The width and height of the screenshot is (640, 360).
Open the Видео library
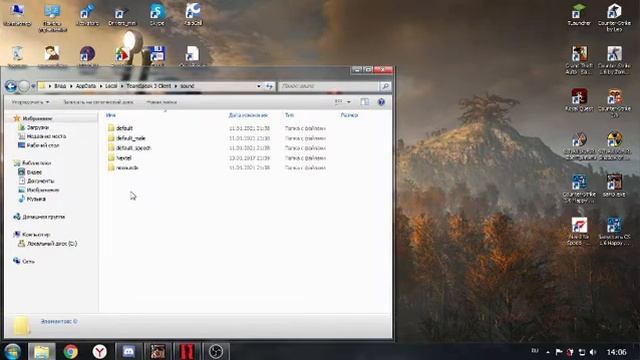[x=34, y=172]
